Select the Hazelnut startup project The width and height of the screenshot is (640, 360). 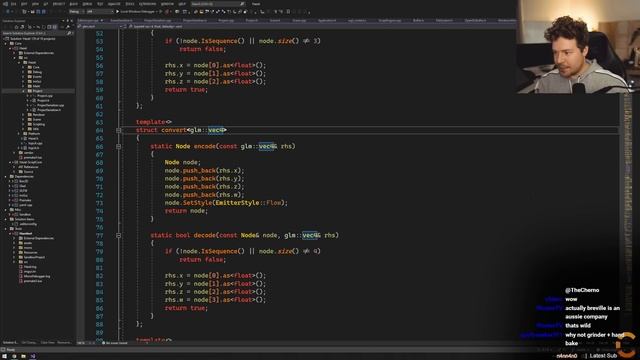(23, 233)
